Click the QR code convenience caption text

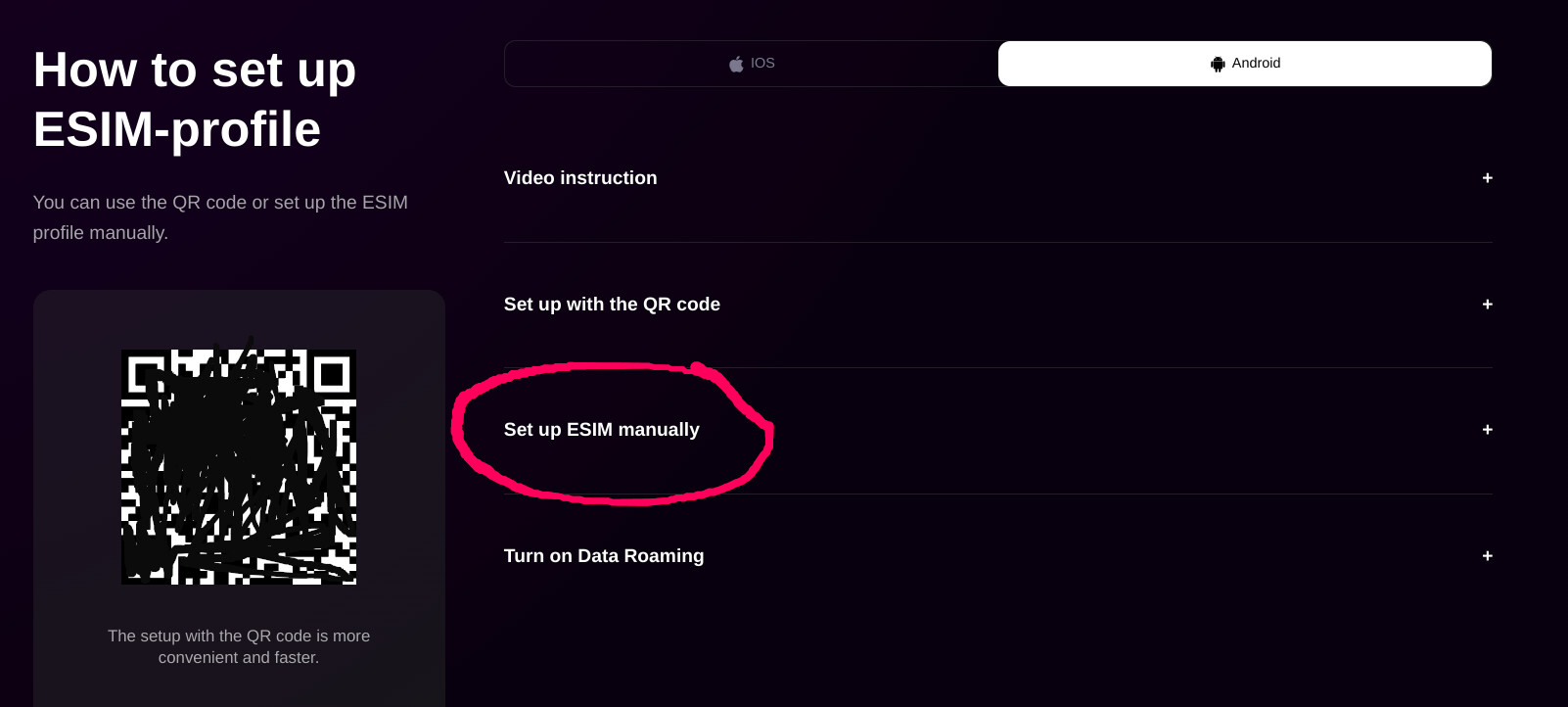coord(239,647)
